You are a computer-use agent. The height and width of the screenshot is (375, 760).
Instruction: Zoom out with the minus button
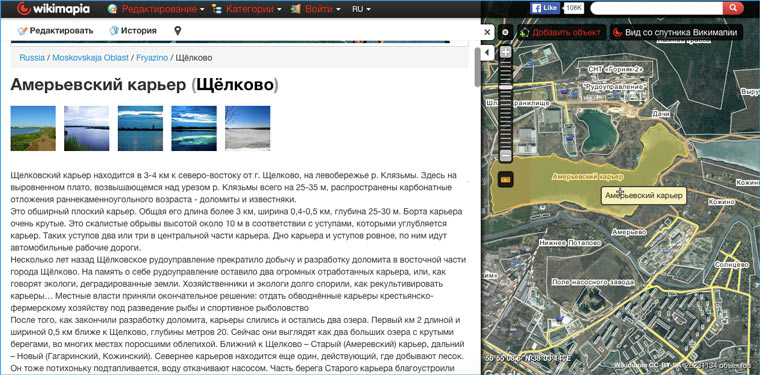point(505,156)
